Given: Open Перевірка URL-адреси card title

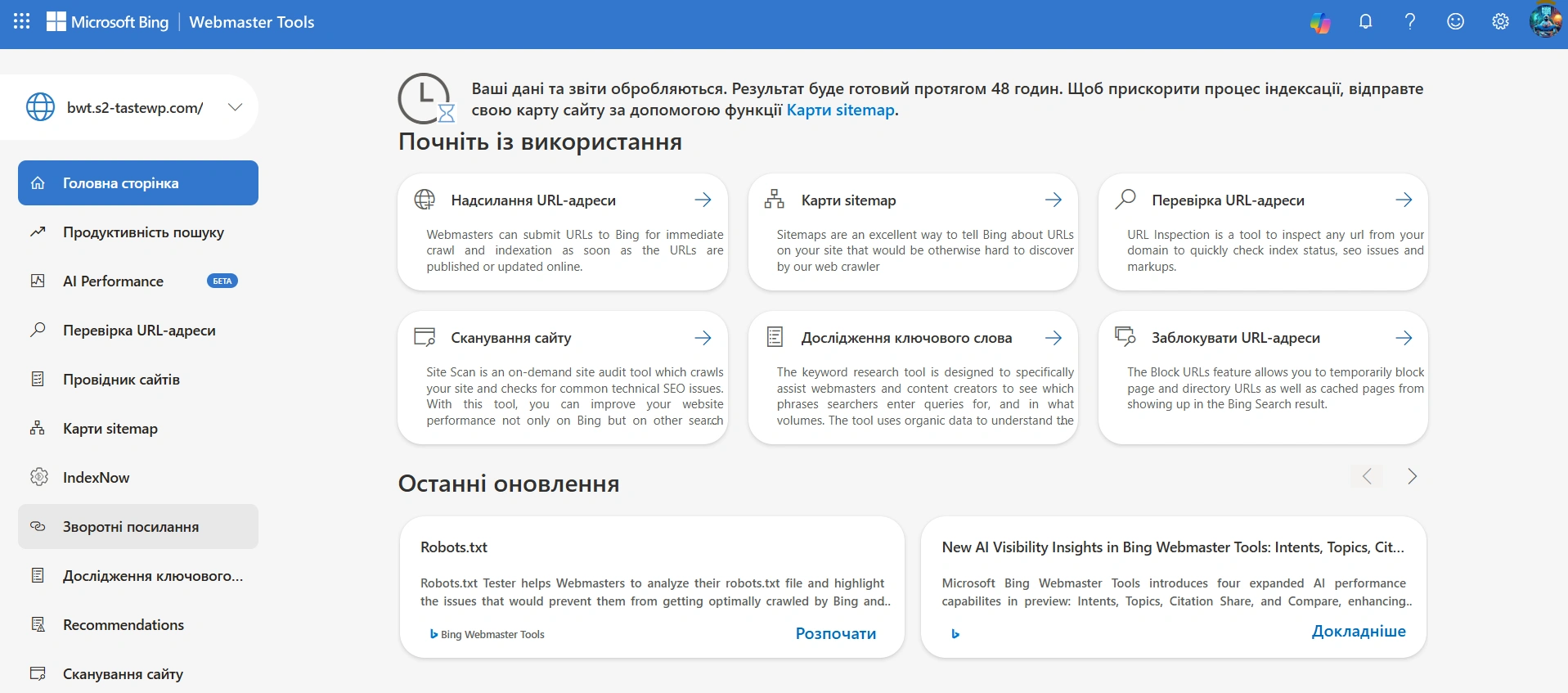Looking at the screenshot, I should coord(1228,200).
